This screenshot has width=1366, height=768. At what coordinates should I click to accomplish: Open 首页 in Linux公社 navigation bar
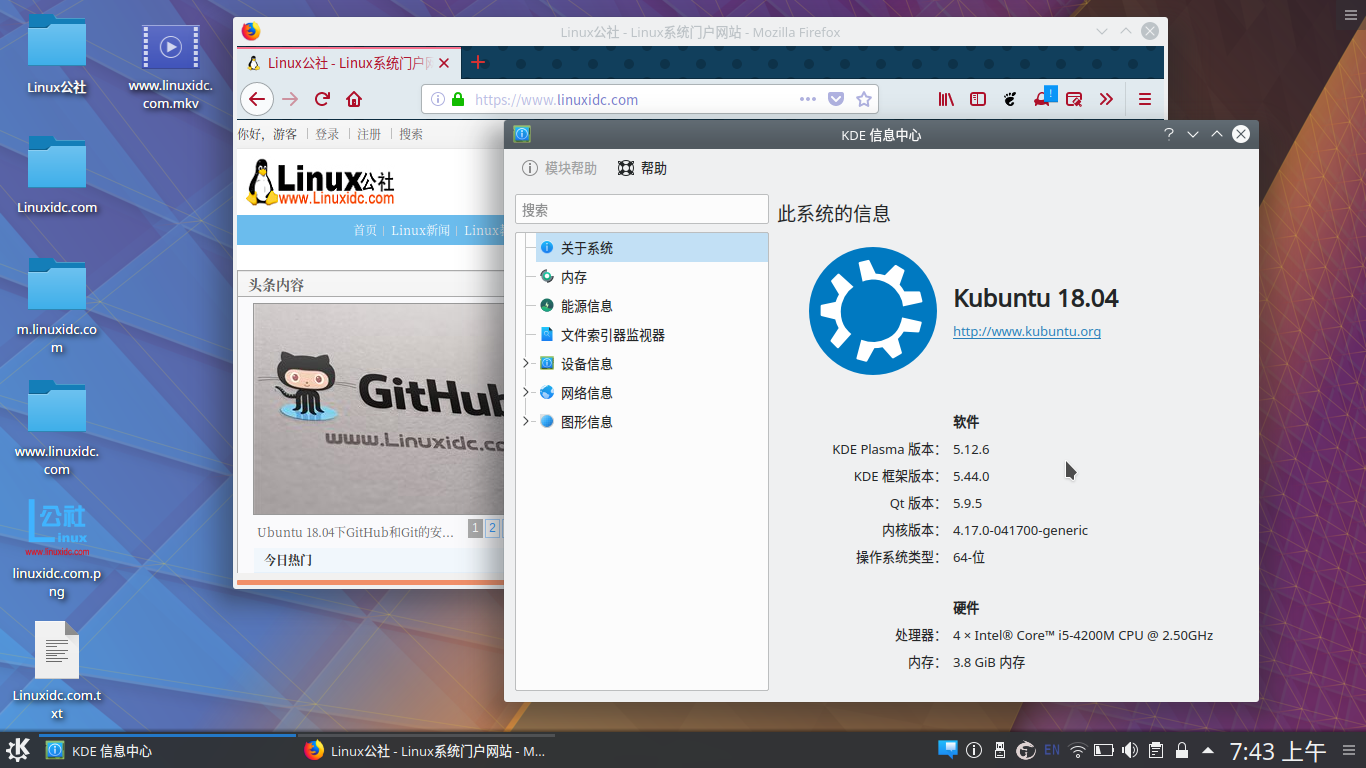coord(365,230)
